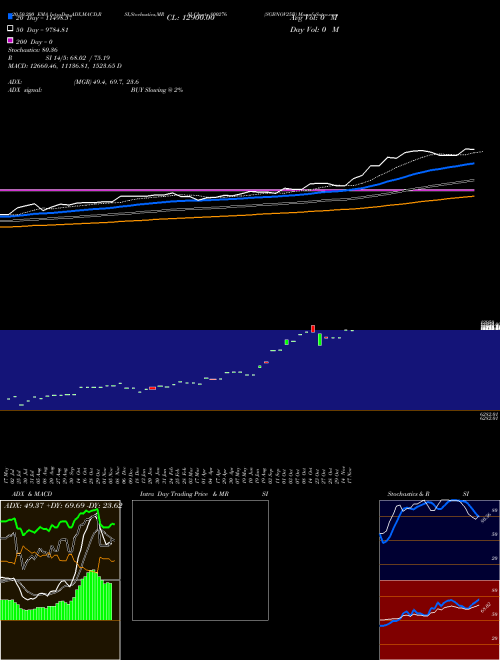
Task: Click the 'ADX signal:' label
Action: (25, 90)
